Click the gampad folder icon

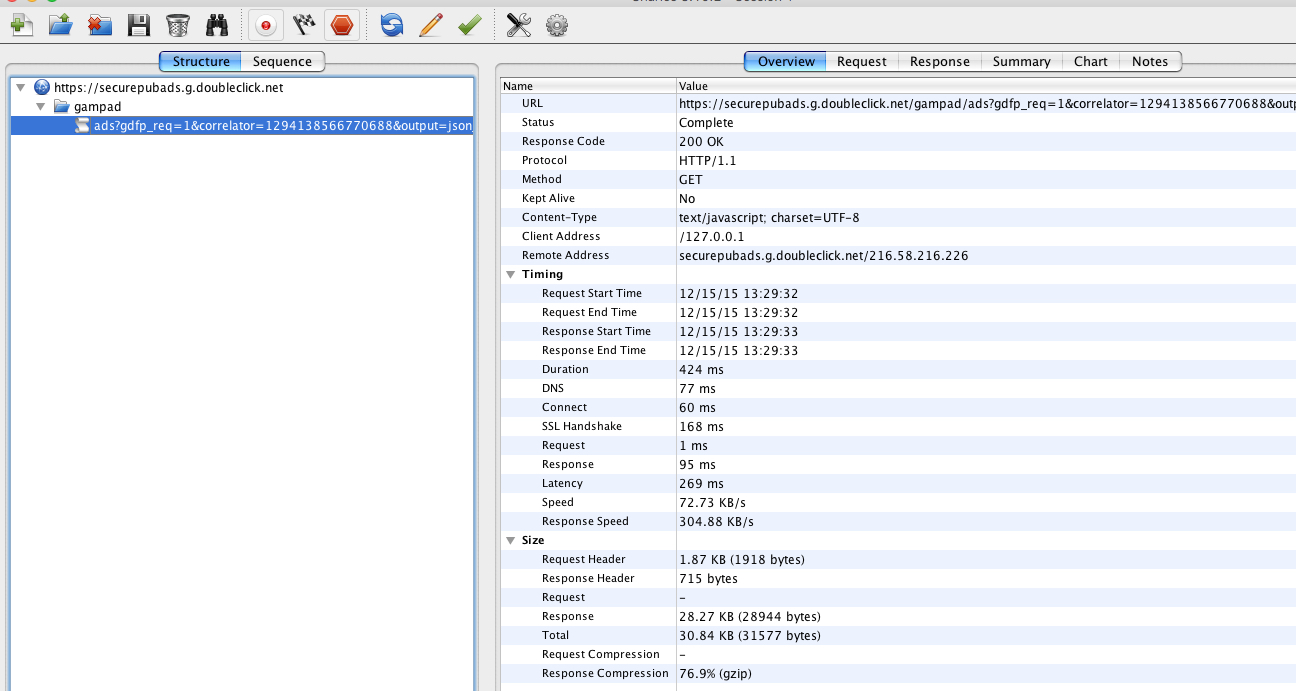(x=61, y=106)
